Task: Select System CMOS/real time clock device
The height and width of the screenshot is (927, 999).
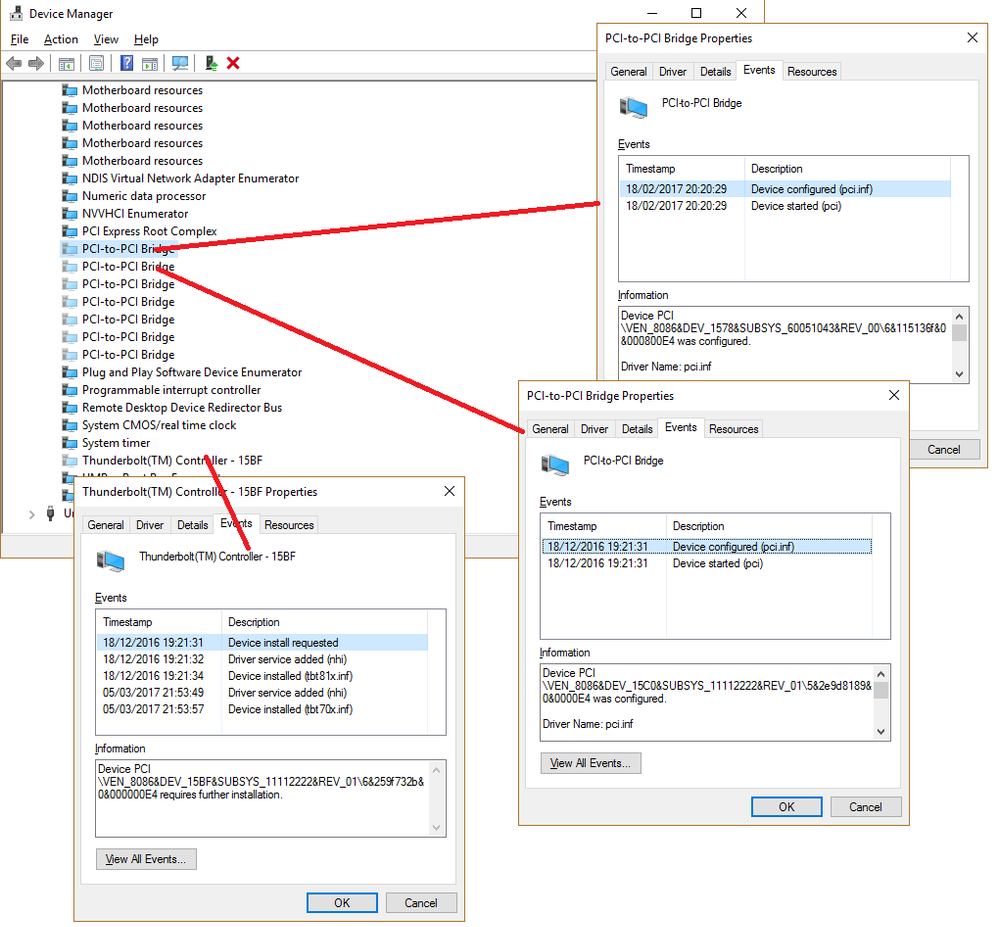Action: (x=159, y=425)
